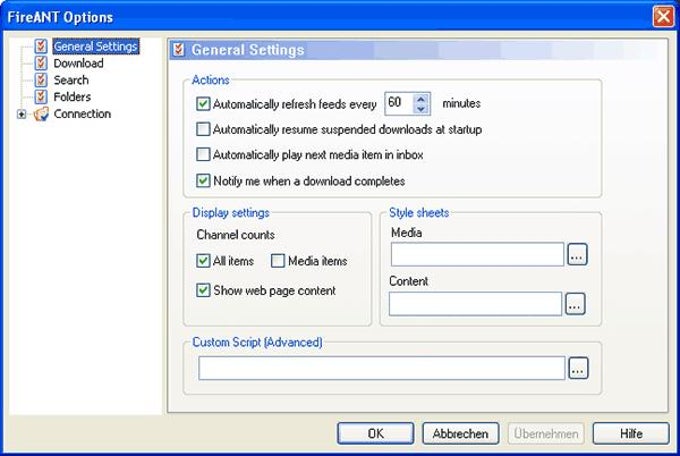Screen dimensions: 680x456
Task: Toggle automatically refresh feeds checkbox
Action: point(203,104)
